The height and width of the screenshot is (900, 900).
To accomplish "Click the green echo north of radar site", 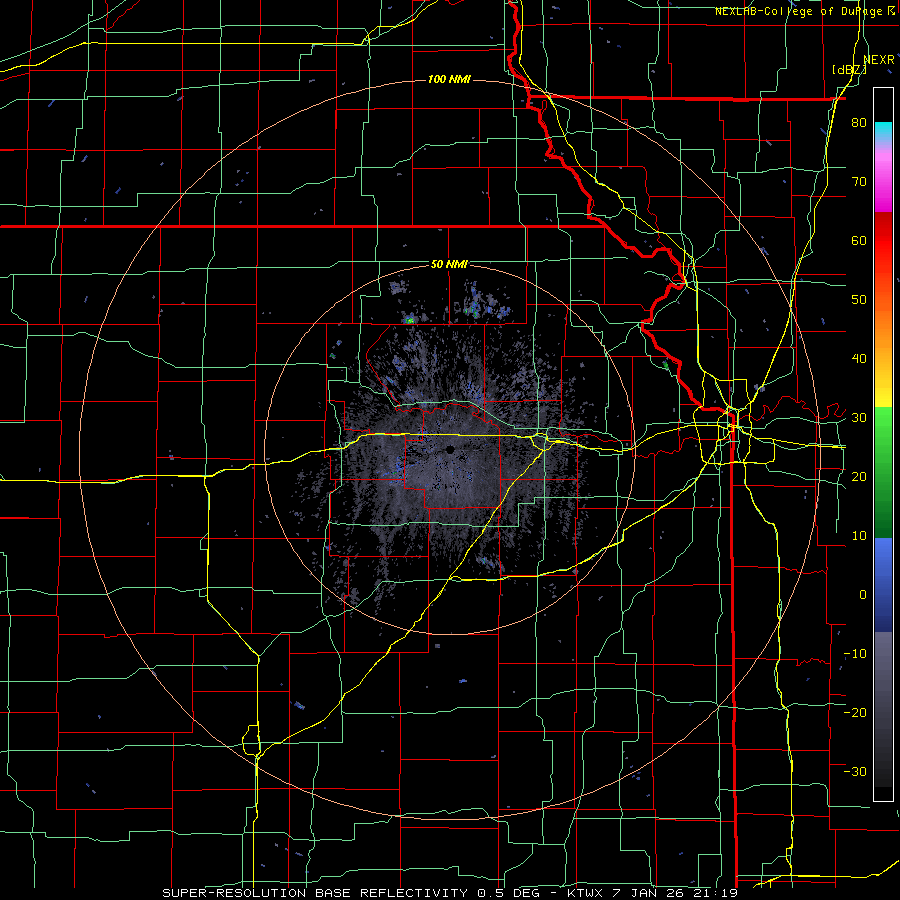I will (410, 320).
